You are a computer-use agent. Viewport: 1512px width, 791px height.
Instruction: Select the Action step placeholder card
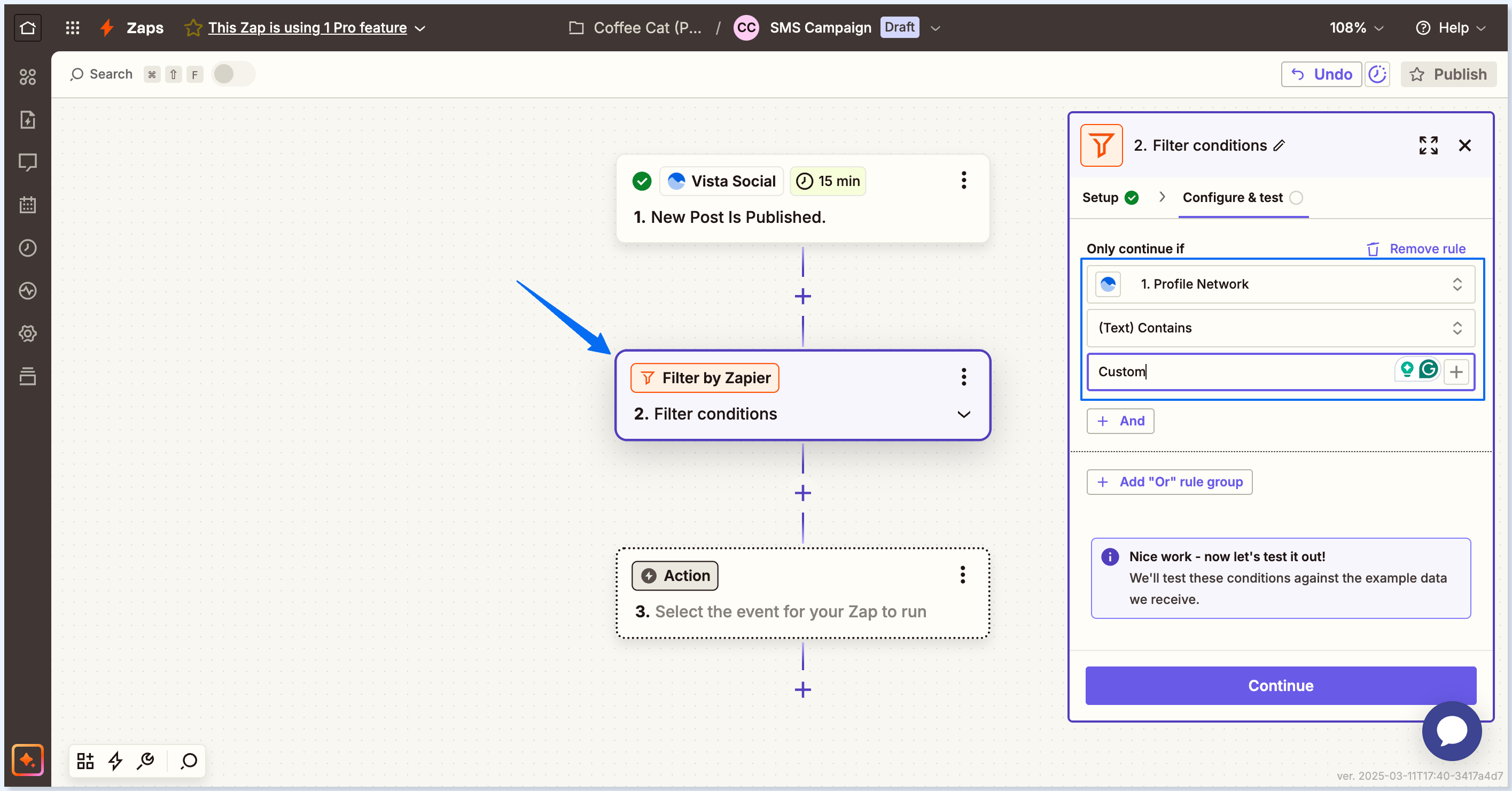(802, 593)
